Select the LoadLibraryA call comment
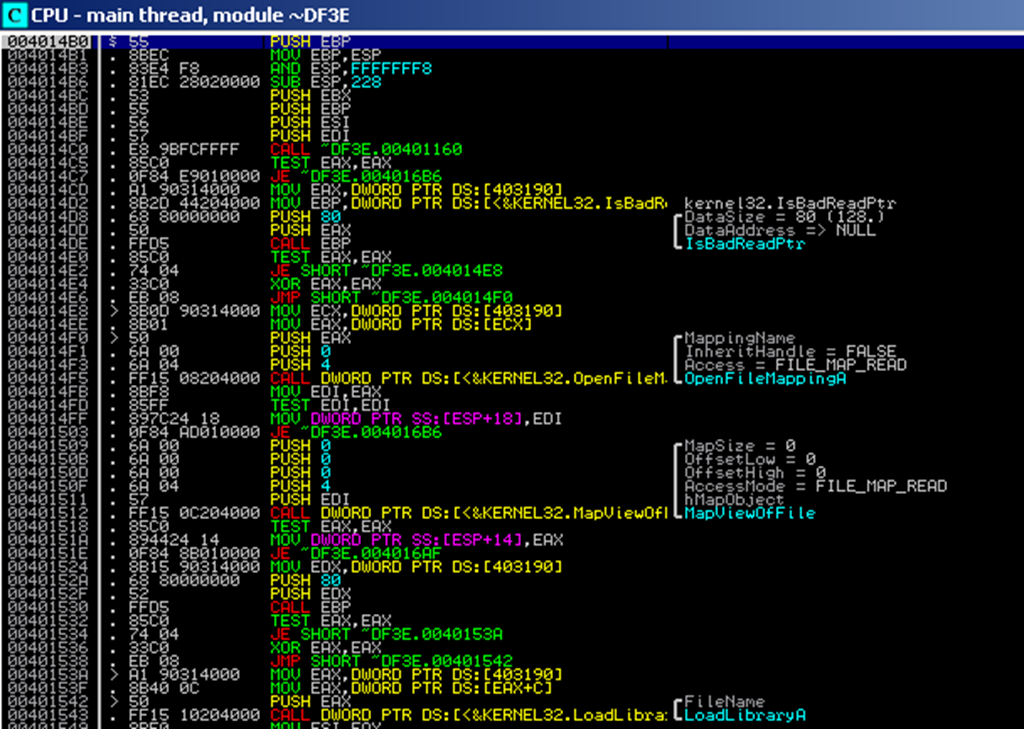Screen dimensions: 1024x729 (x=745, y=715)
